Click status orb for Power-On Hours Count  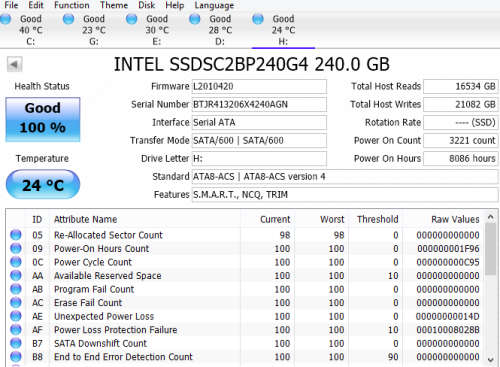[16, 248]
